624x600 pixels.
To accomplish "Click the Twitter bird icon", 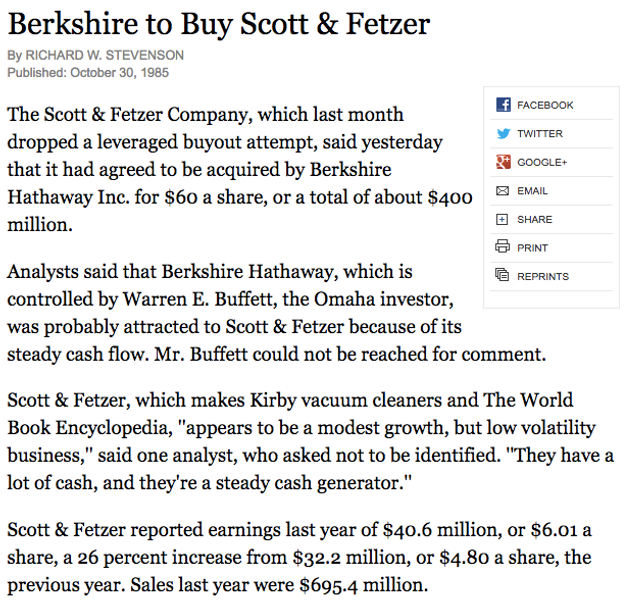I will (x=503, y=133).
